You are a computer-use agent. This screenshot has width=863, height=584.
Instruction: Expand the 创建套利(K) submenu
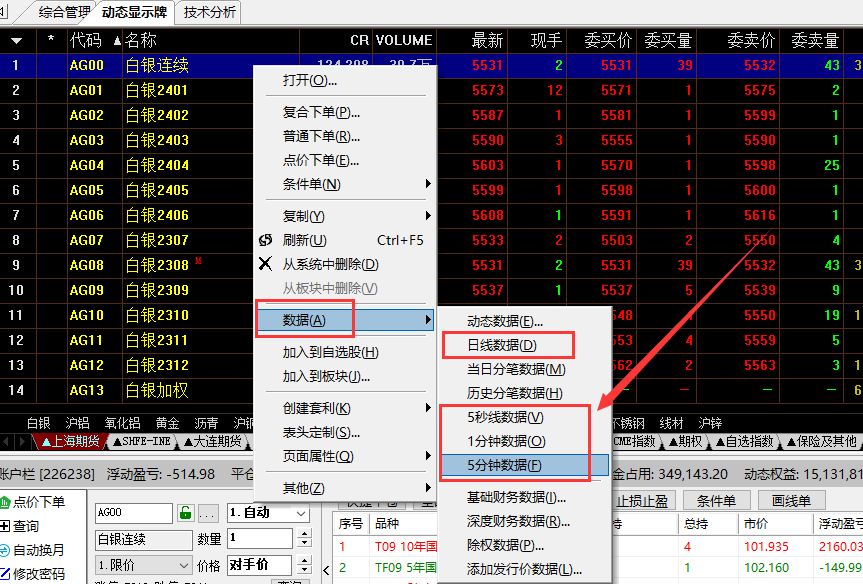coord(345,408)
